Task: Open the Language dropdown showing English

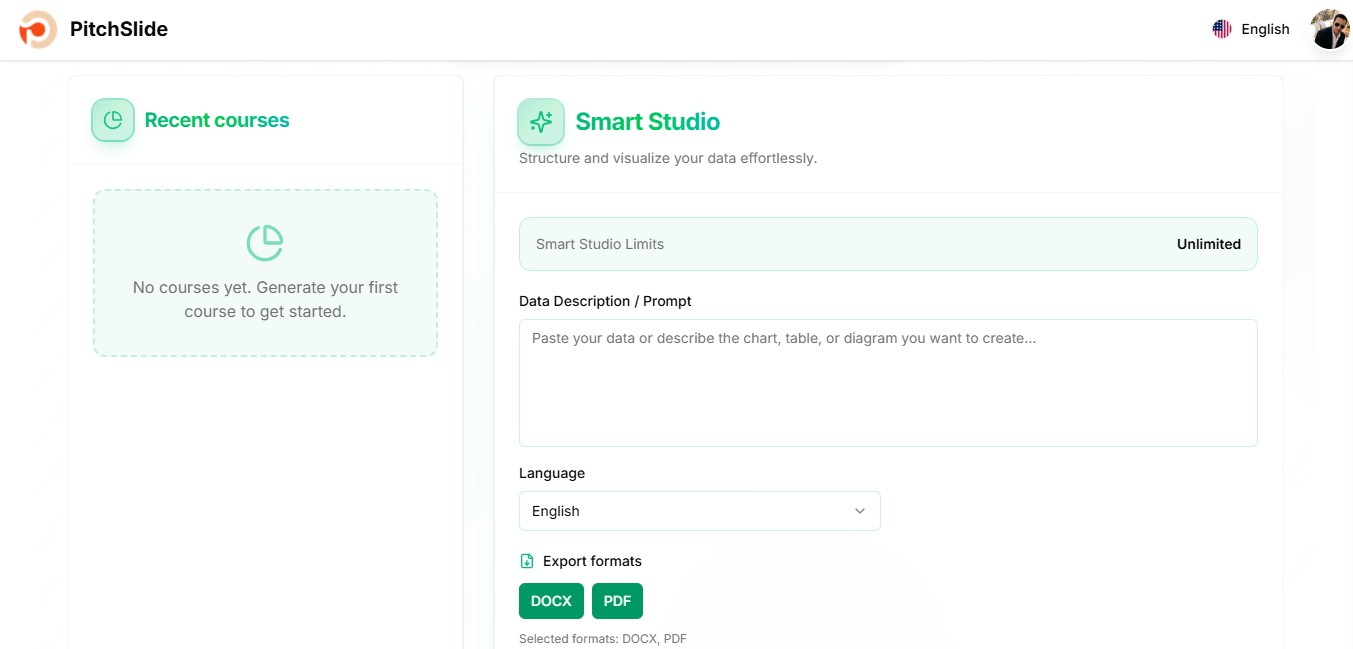Action: coord(700,511)
